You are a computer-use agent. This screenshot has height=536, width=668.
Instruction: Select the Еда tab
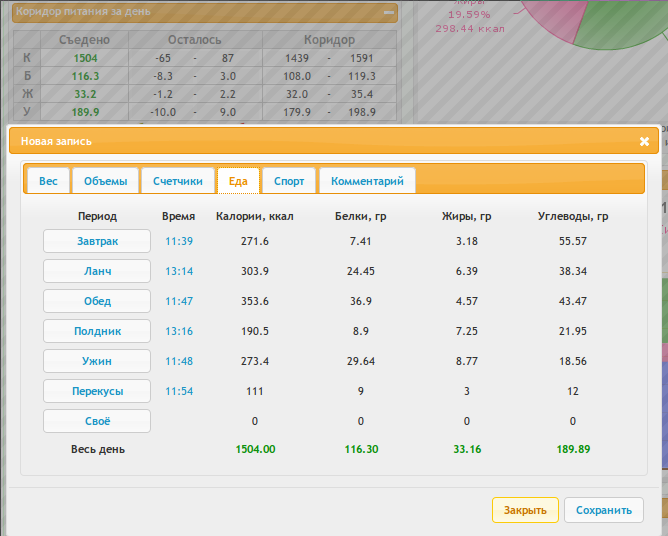click(238, 181)
